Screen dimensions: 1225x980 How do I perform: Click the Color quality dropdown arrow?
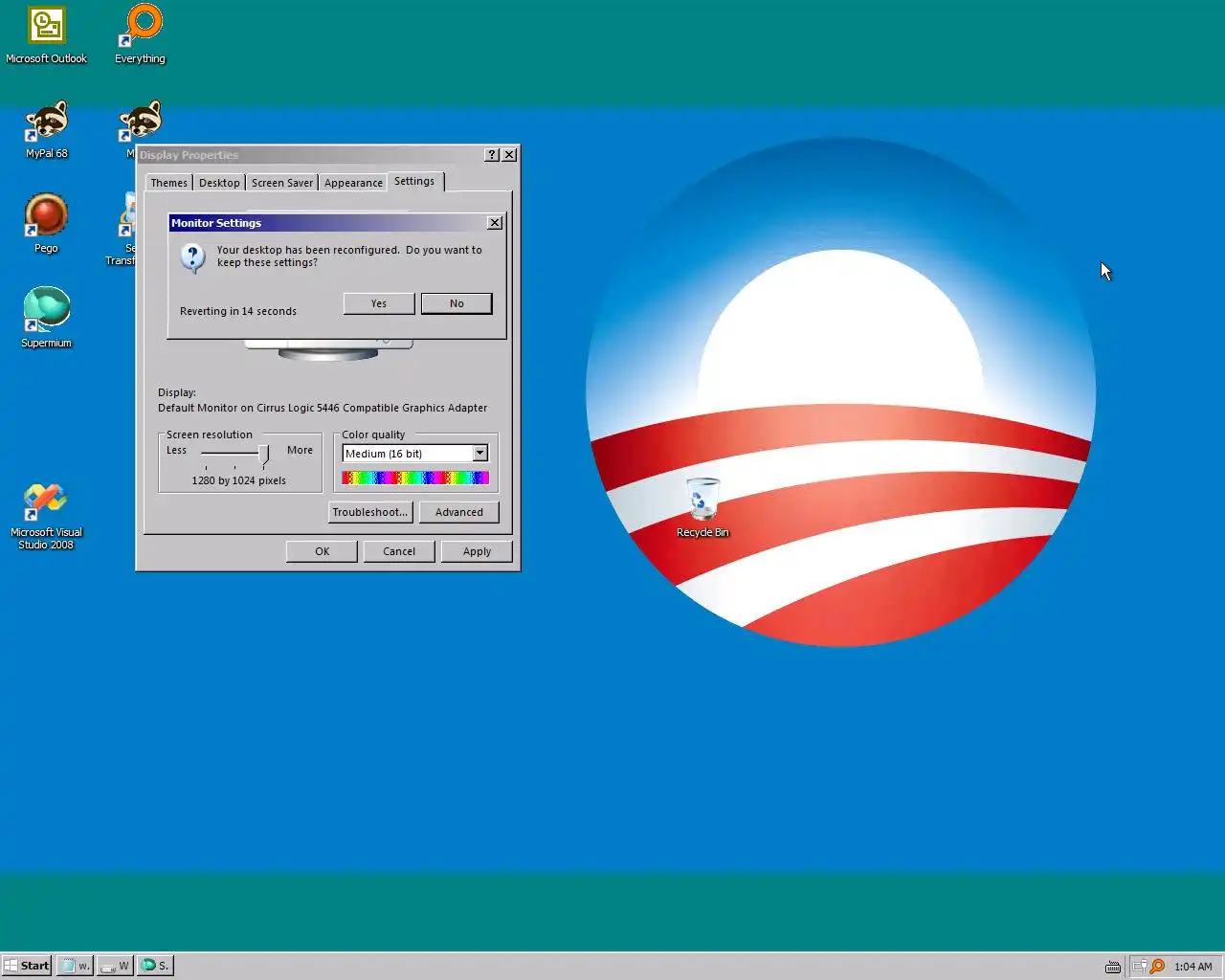479,454
